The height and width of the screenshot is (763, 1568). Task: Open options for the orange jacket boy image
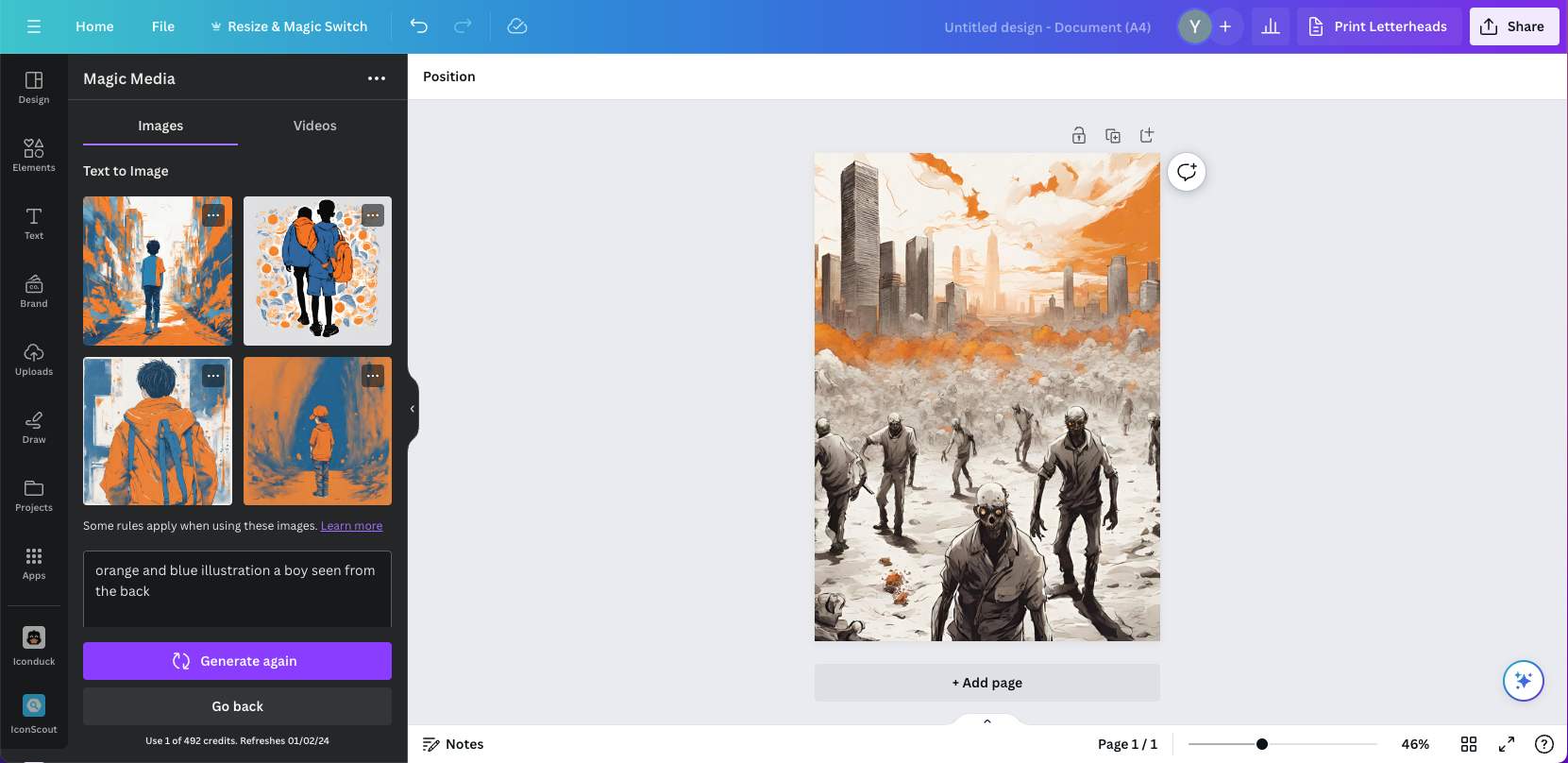[x=213, y=376]
